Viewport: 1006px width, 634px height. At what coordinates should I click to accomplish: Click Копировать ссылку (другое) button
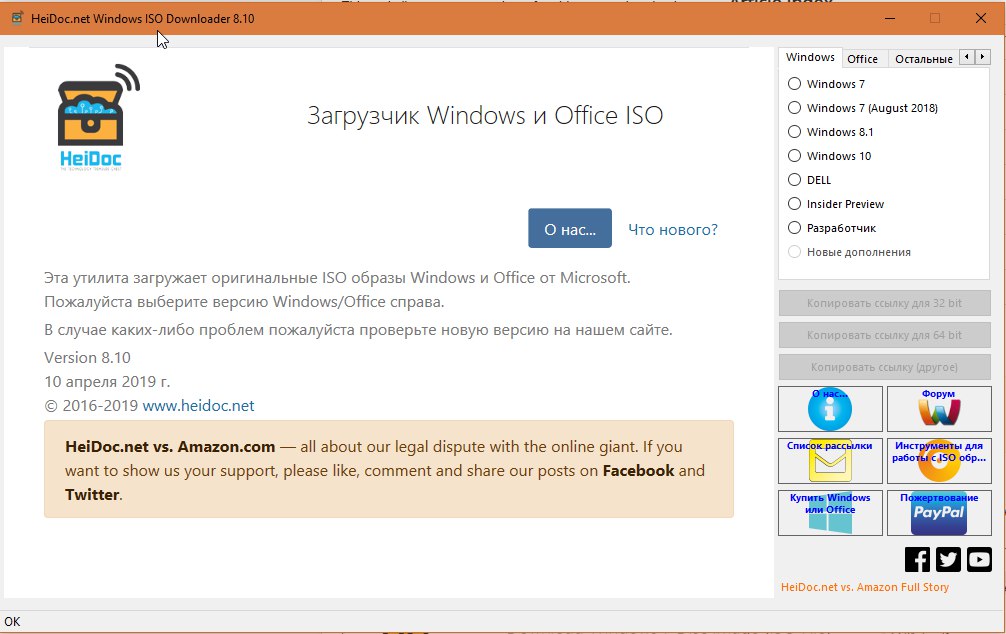click(x=884, y=367)
